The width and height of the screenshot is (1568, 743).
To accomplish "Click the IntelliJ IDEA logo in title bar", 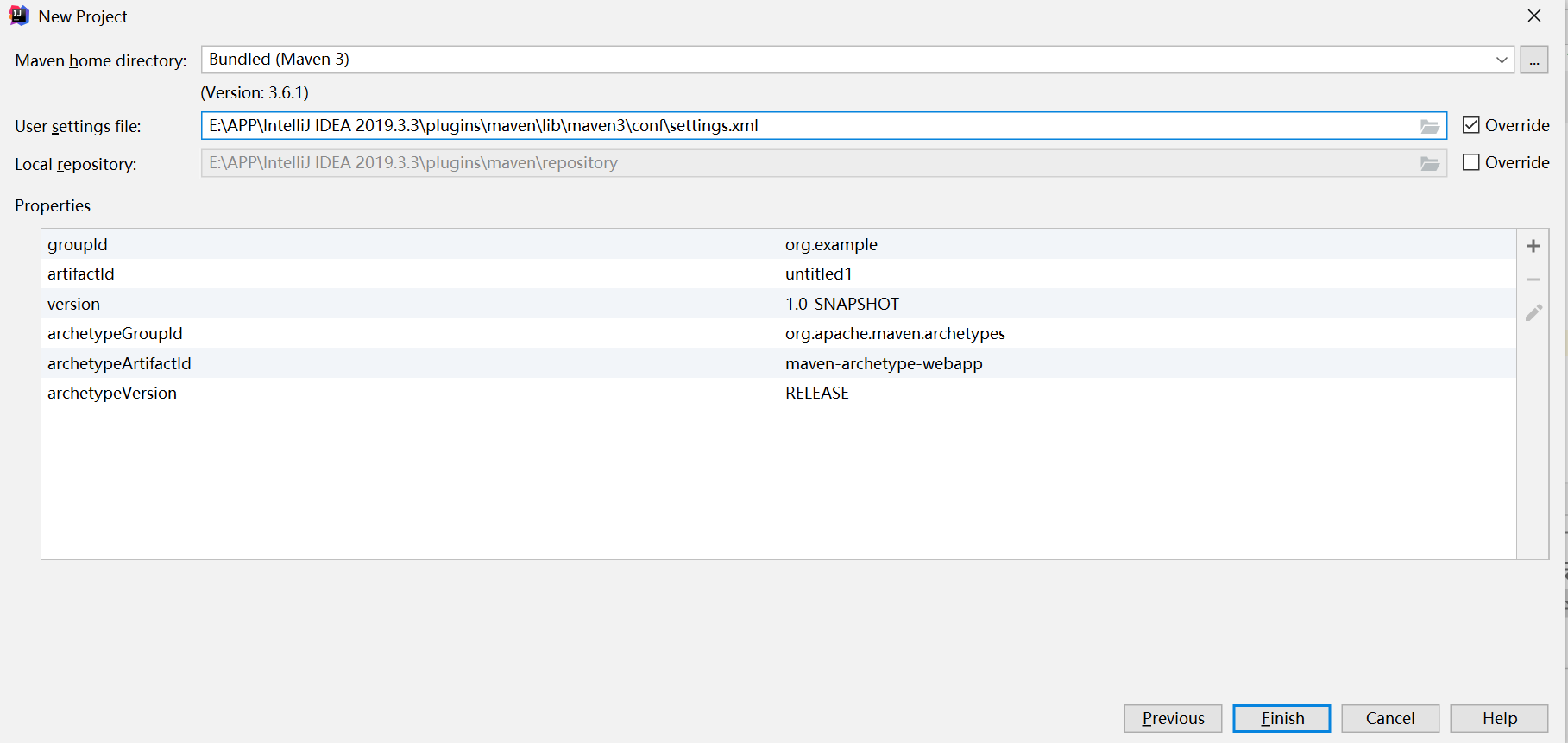I will click(19, 16).
